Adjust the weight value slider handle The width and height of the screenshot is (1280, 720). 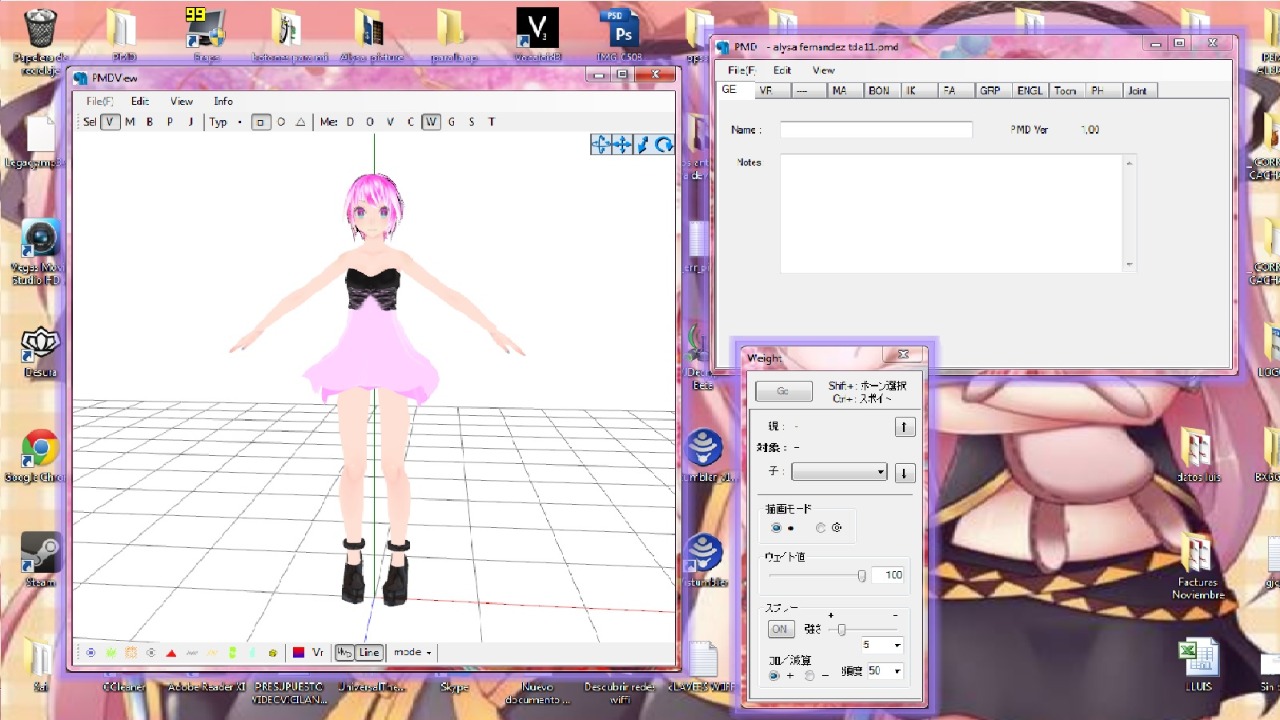pos(862,575)
